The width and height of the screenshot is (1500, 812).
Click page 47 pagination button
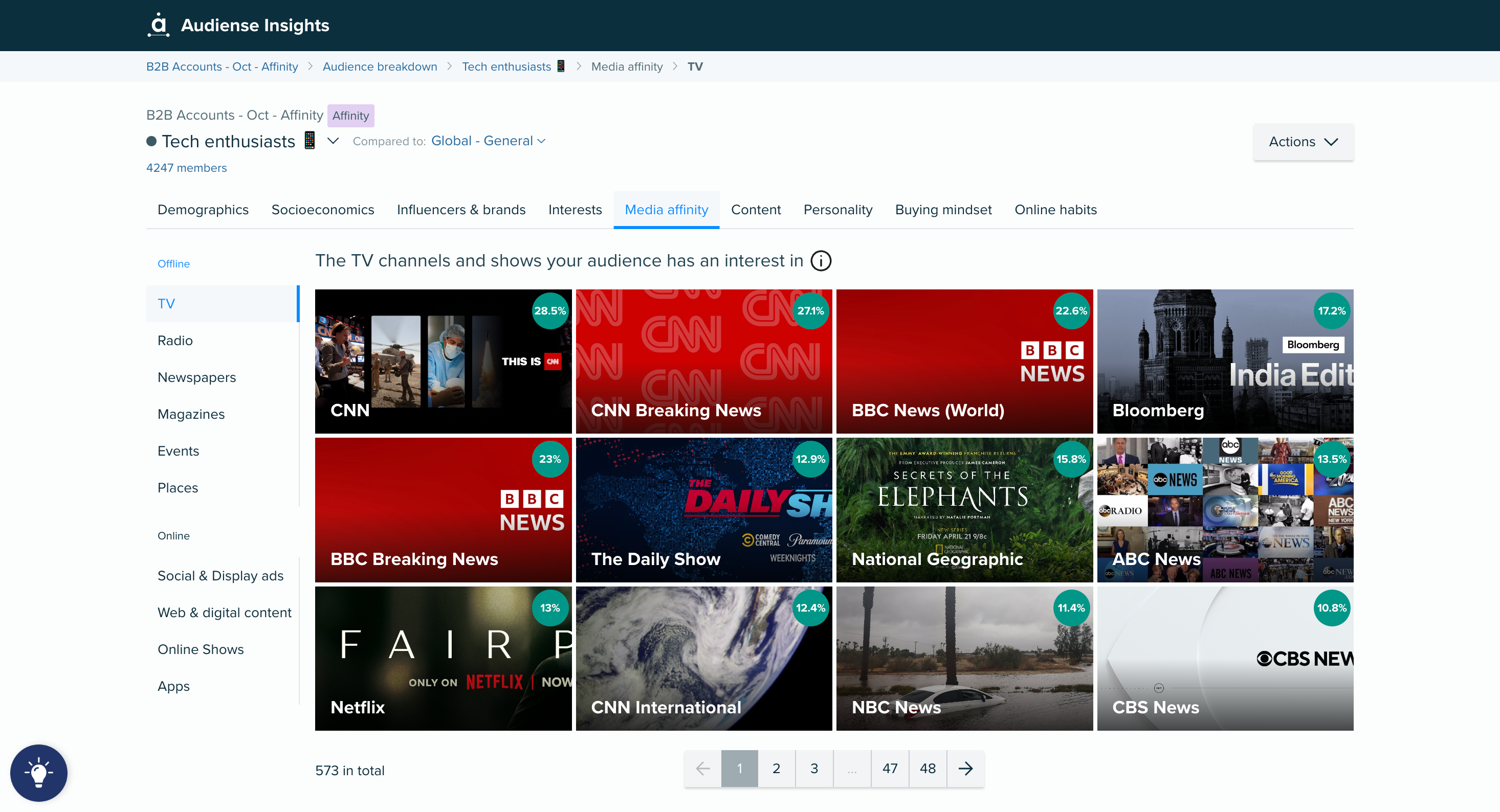(890, 769)
